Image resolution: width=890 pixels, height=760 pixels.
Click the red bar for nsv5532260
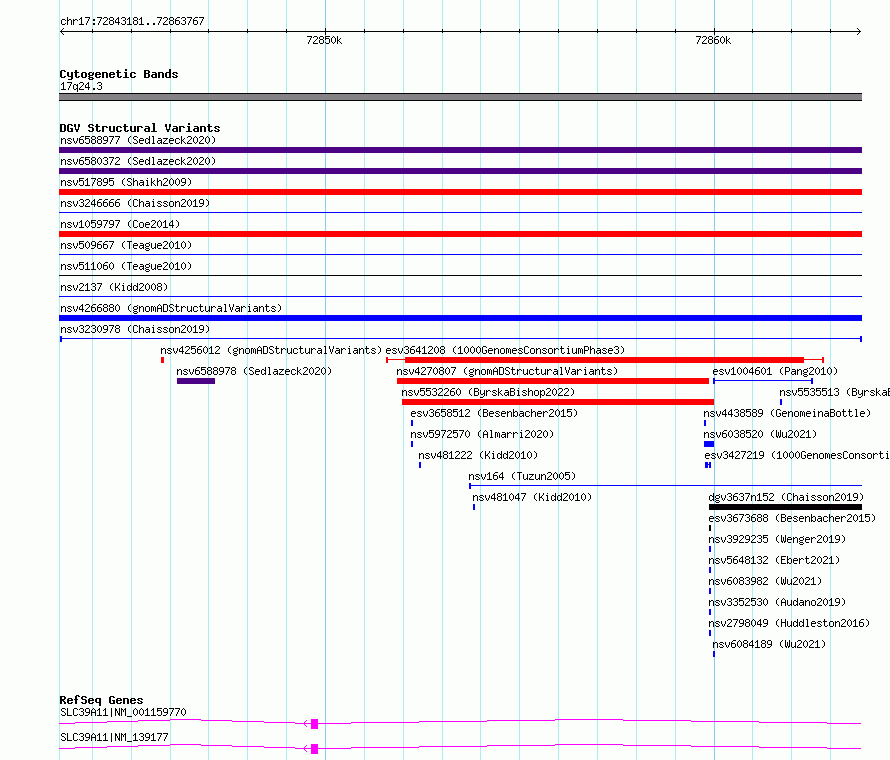[x=558, y=402]
